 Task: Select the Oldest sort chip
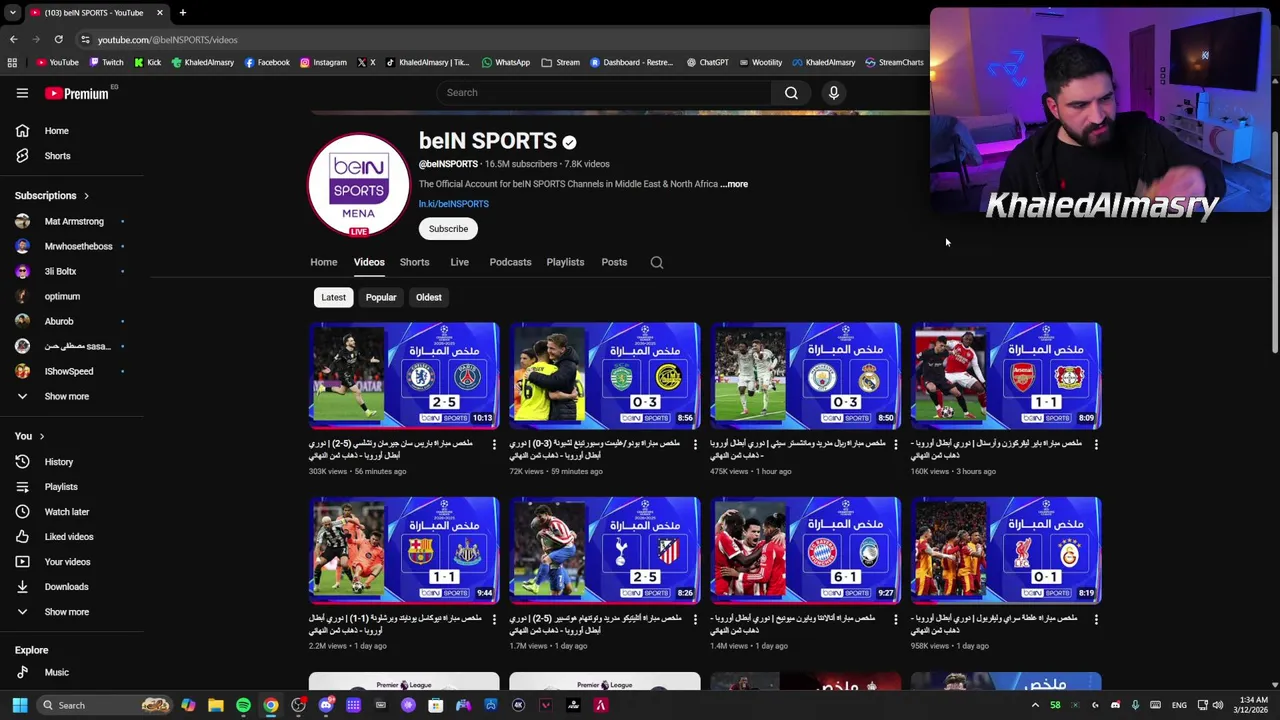428,297
